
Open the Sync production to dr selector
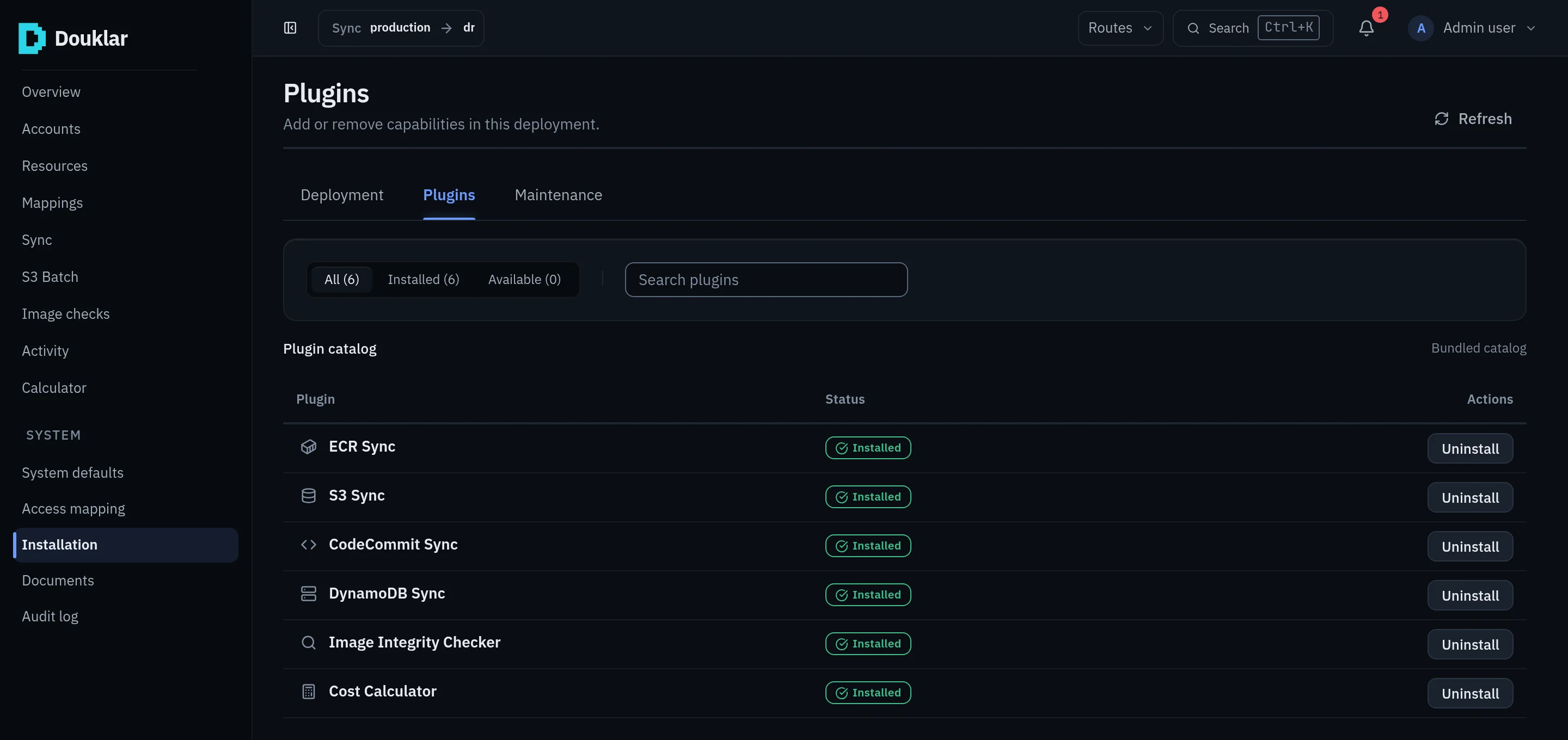[401, 28]
